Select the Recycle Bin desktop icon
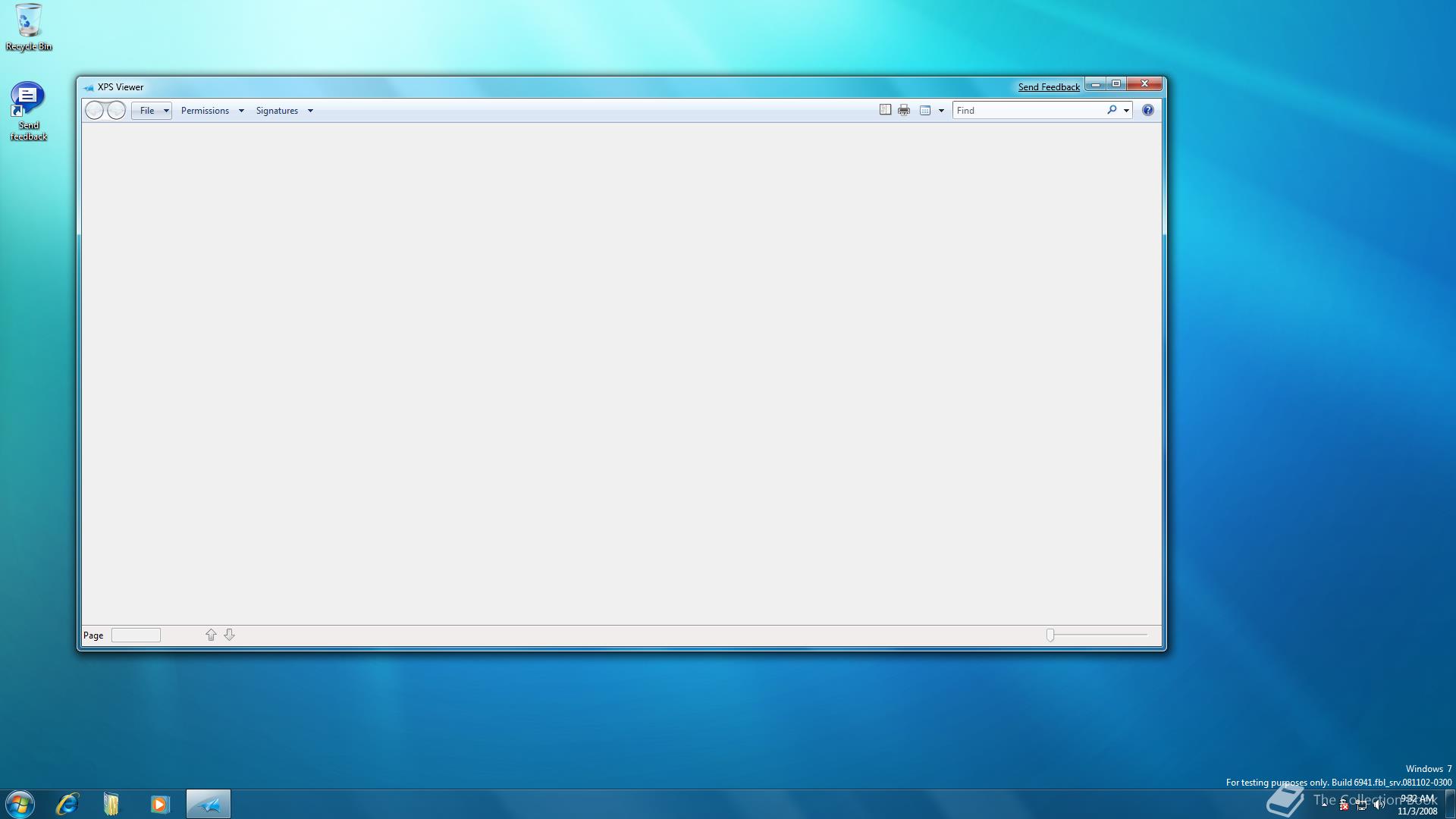The image size is (1456, 819). 29,27
